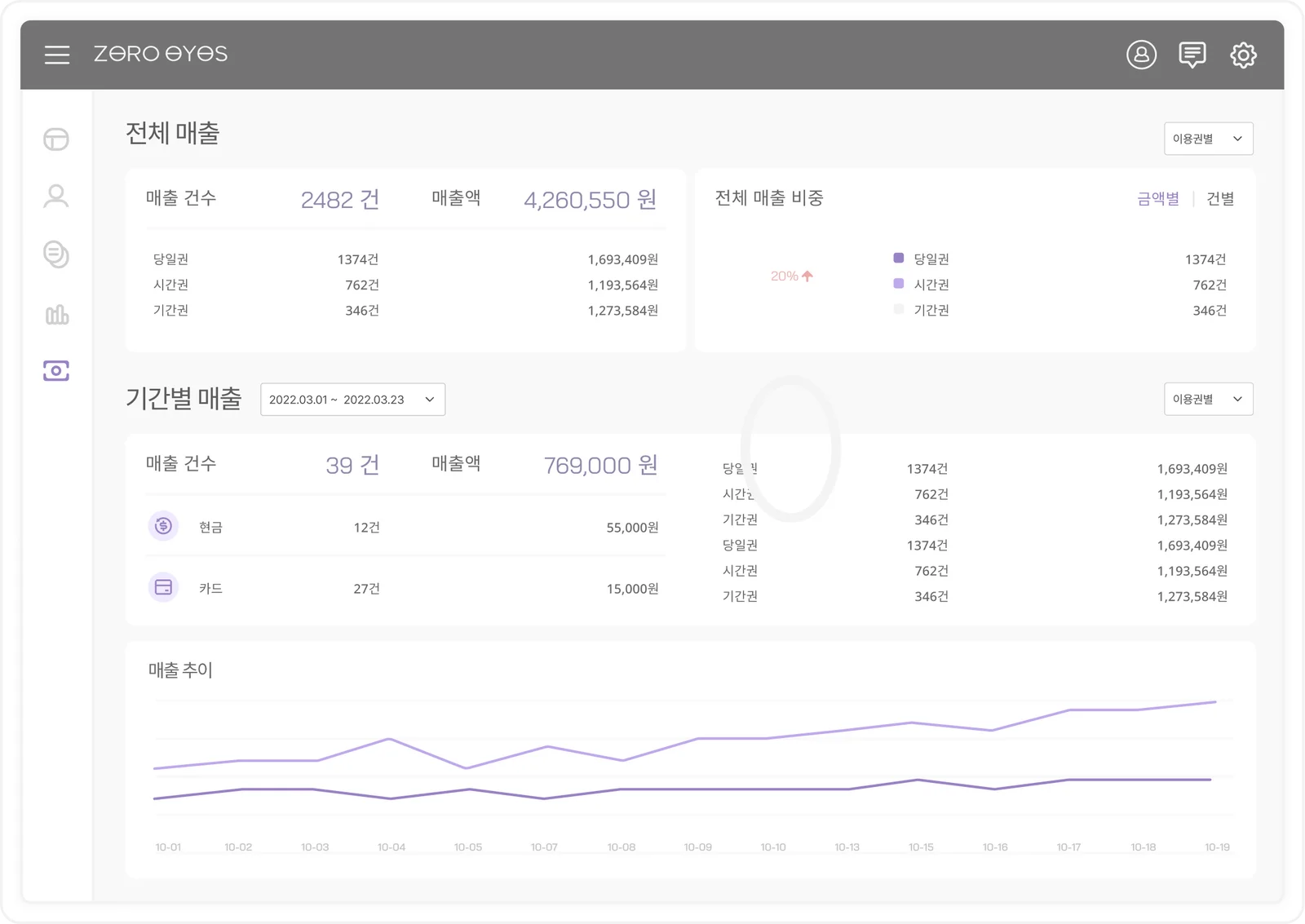Click the 10-01 axis label
The image size is (1305, 924).
pyautogui.click(x=168, y=847)
